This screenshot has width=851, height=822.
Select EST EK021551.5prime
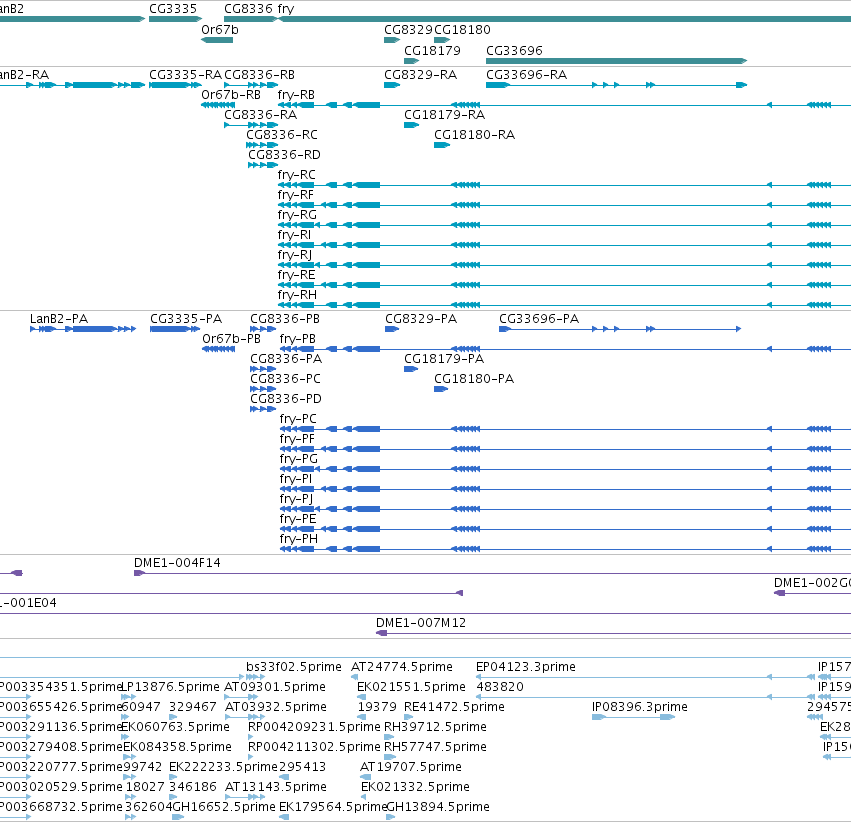411,687
